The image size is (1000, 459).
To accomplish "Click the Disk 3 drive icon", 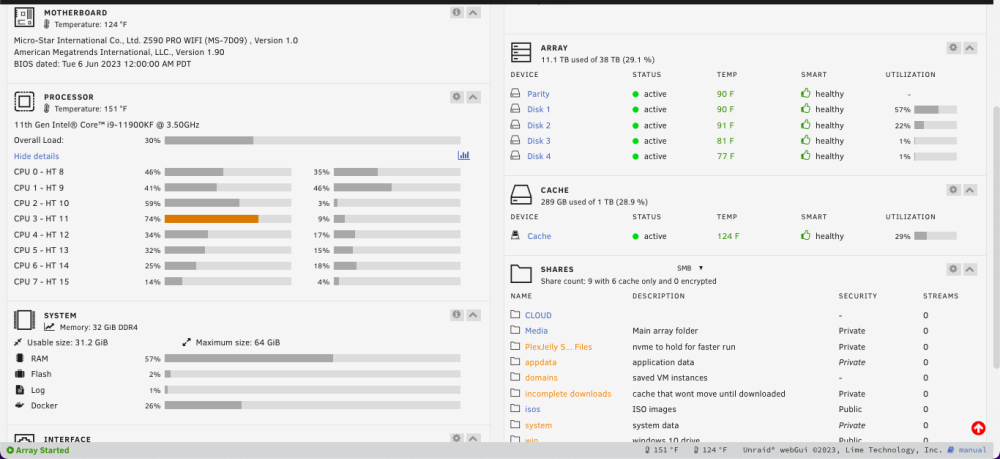I will (515, 140).
